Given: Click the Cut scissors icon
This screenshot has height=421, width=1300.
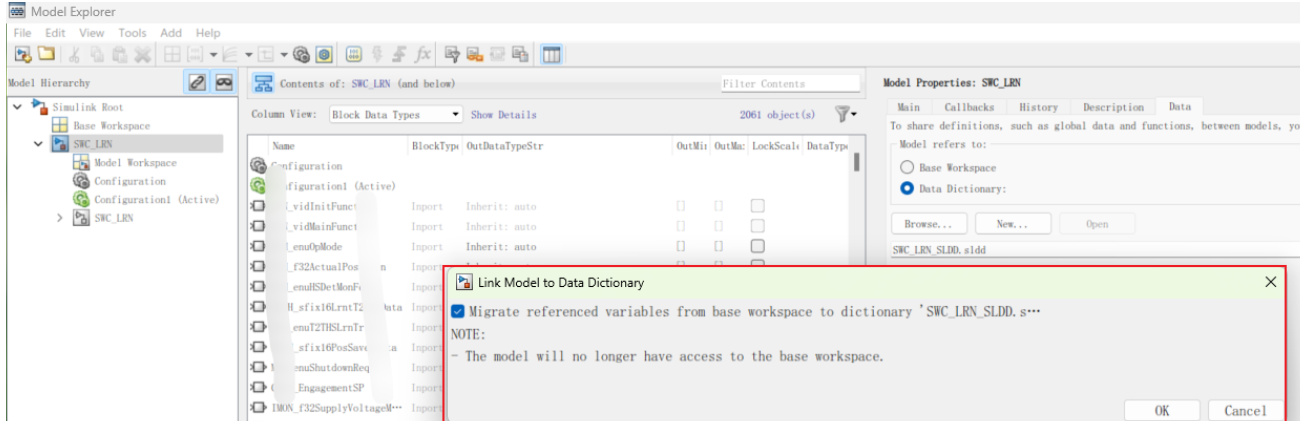Looking at the screenshot, I should [74, 55].
